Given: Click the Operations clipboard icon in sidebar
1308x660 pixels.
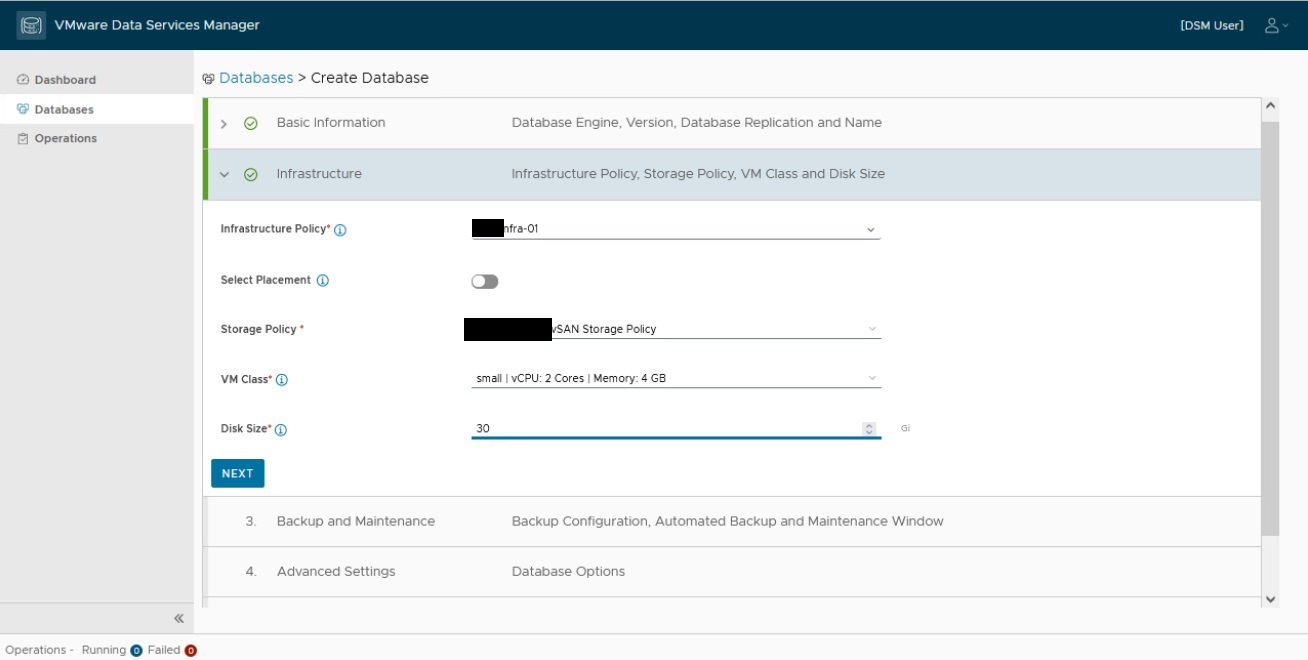Looking at the screenshot, I should pyautogui.click(x=23, y=139).
